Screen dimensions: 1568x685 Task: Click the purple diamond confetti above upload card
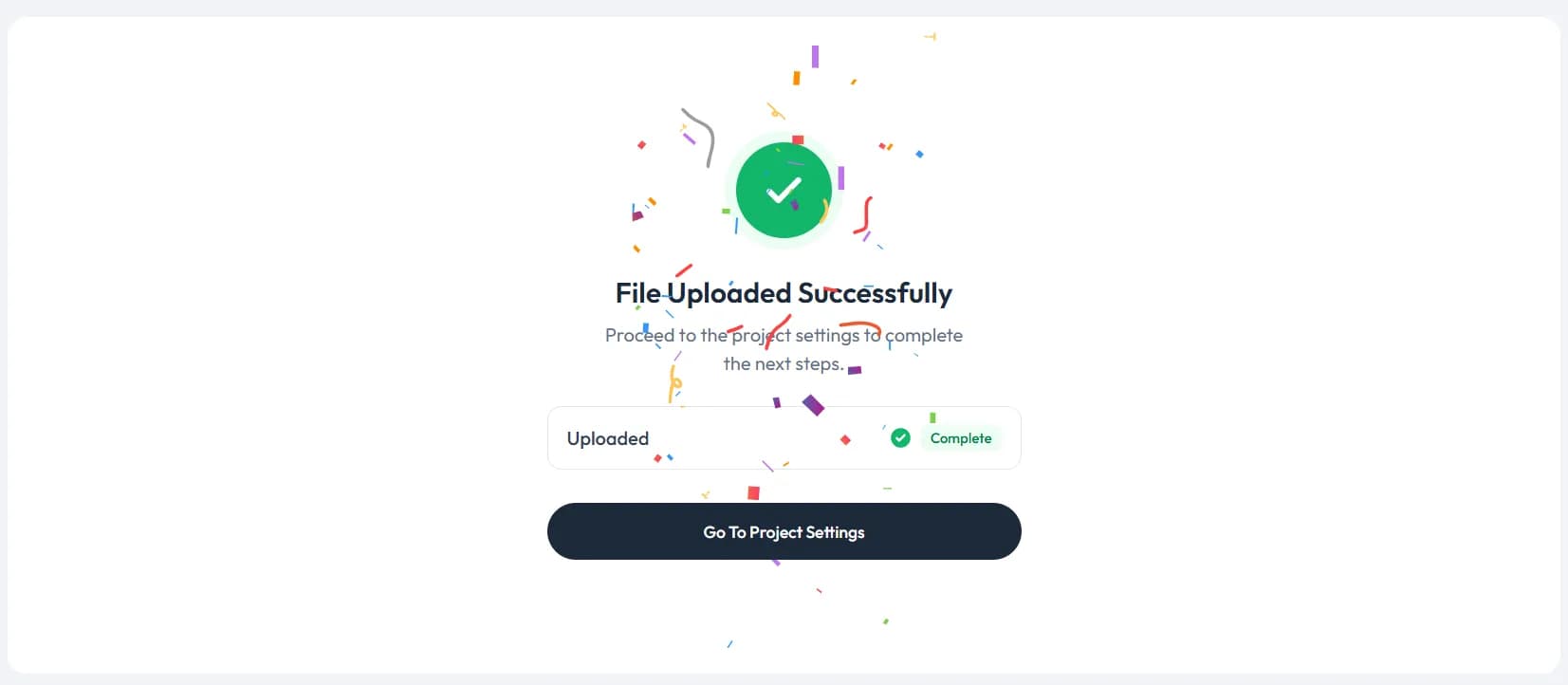point(813,405)
